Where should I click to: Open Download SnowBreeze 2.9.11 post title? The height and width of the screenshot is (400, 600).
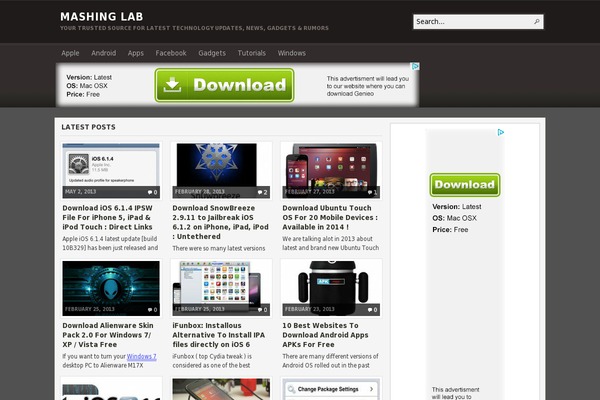click(x=220, y=222)
